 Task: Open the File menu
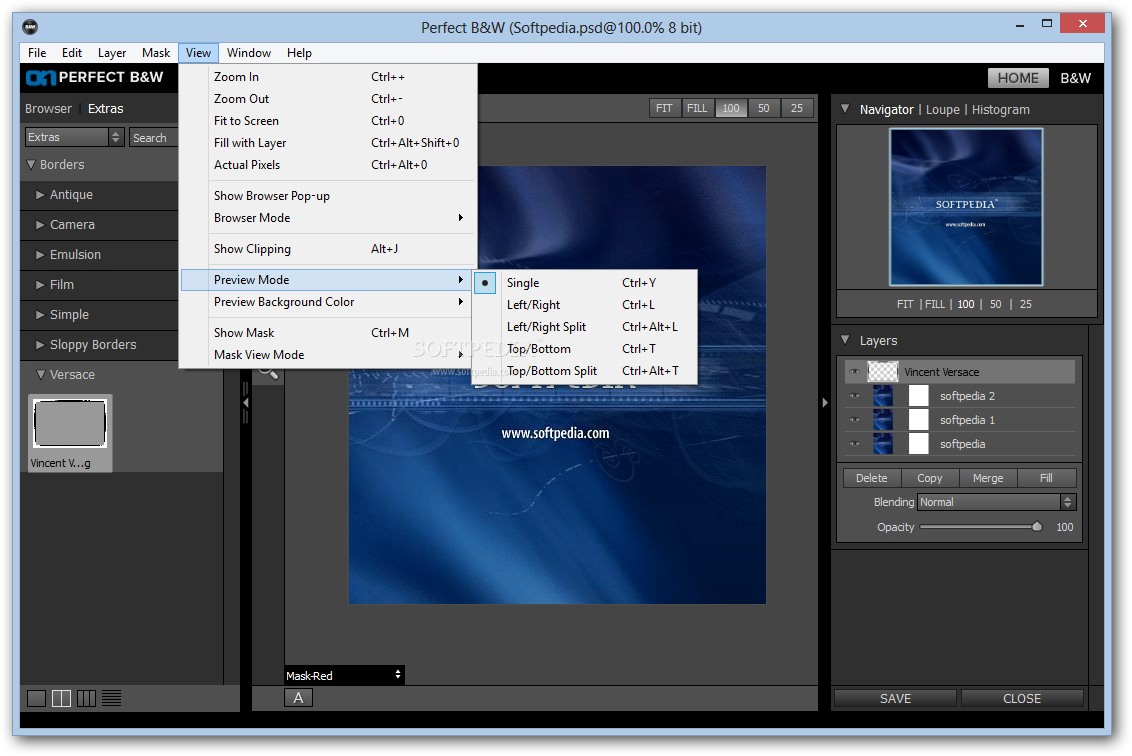tap(37, 53)
